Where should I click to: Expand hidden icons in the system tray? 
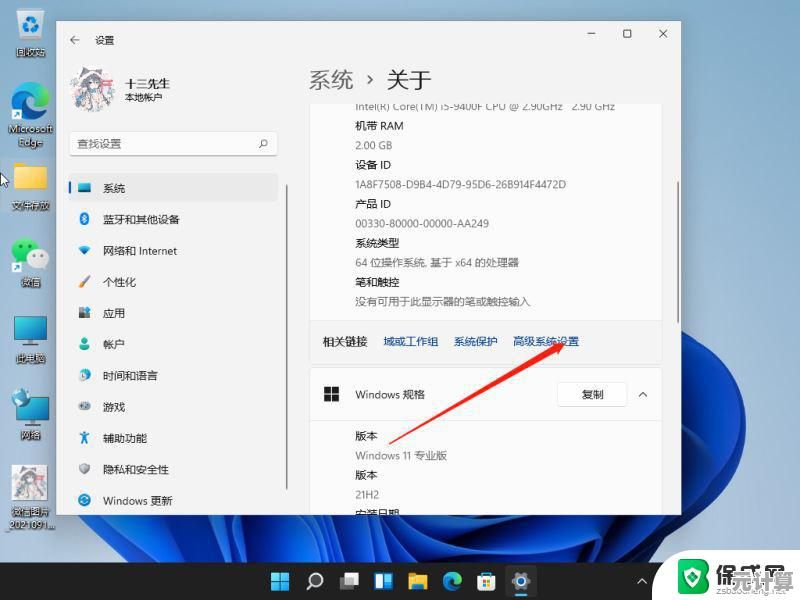(643, 580)
